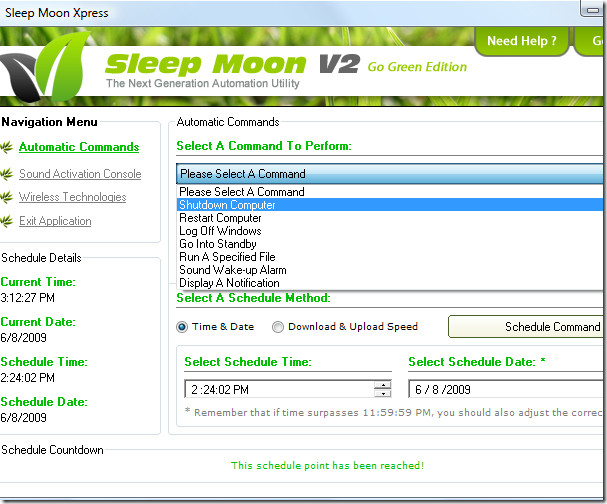Increase schedule time with up spinner arrow
Screen dimensions: 607x504
(x=383, y=385)
